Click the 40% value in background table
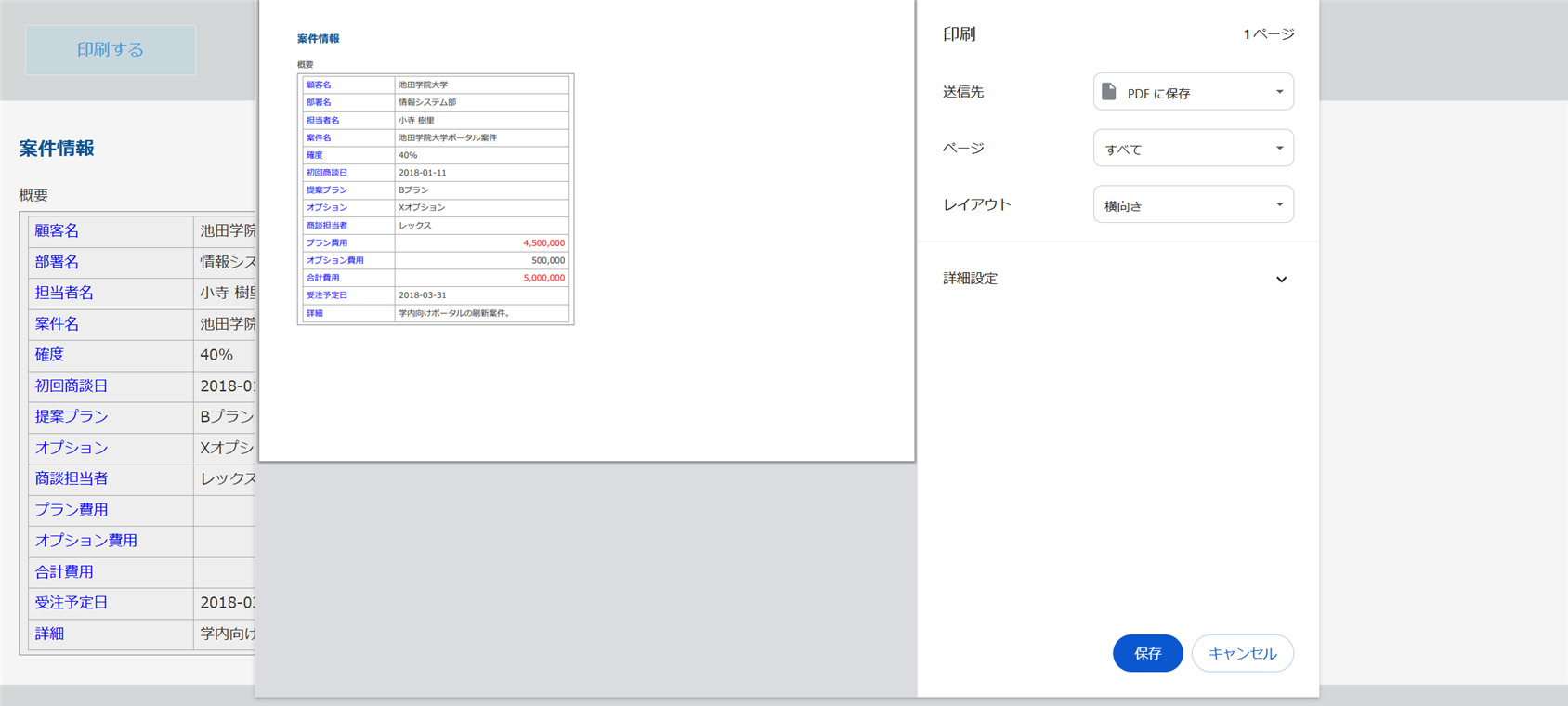Viewport: 1568px width, 706px height. (216, 355)
